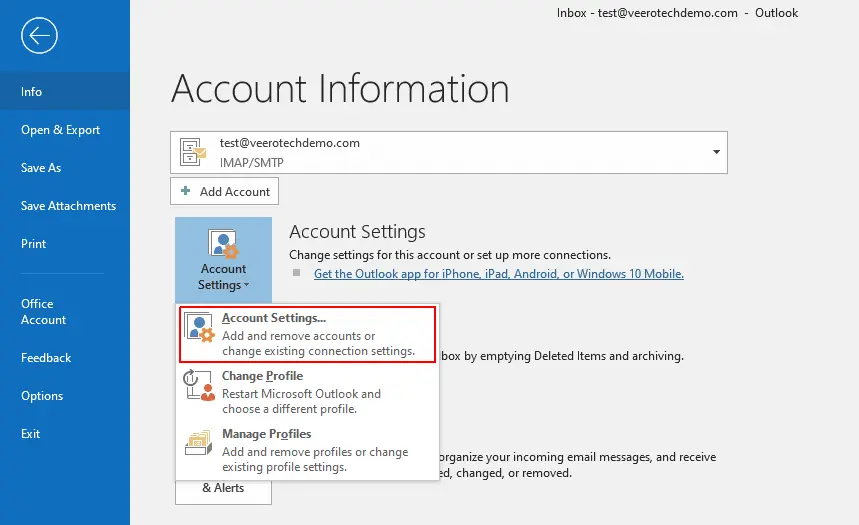Click the green plus icon on Add Account
The image size is (859, 525).
click(x=186, y=191)
